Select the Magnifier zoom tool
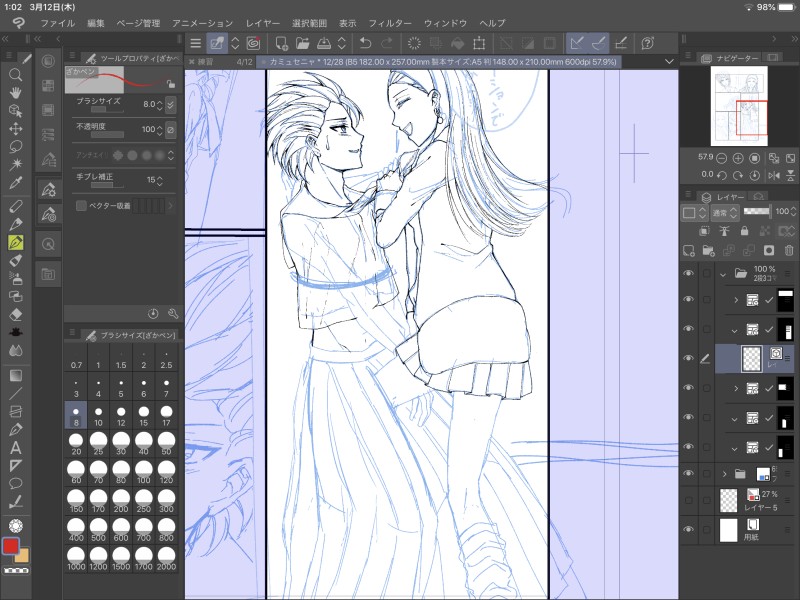Screen dimensions: 800x600 [16, 75]
